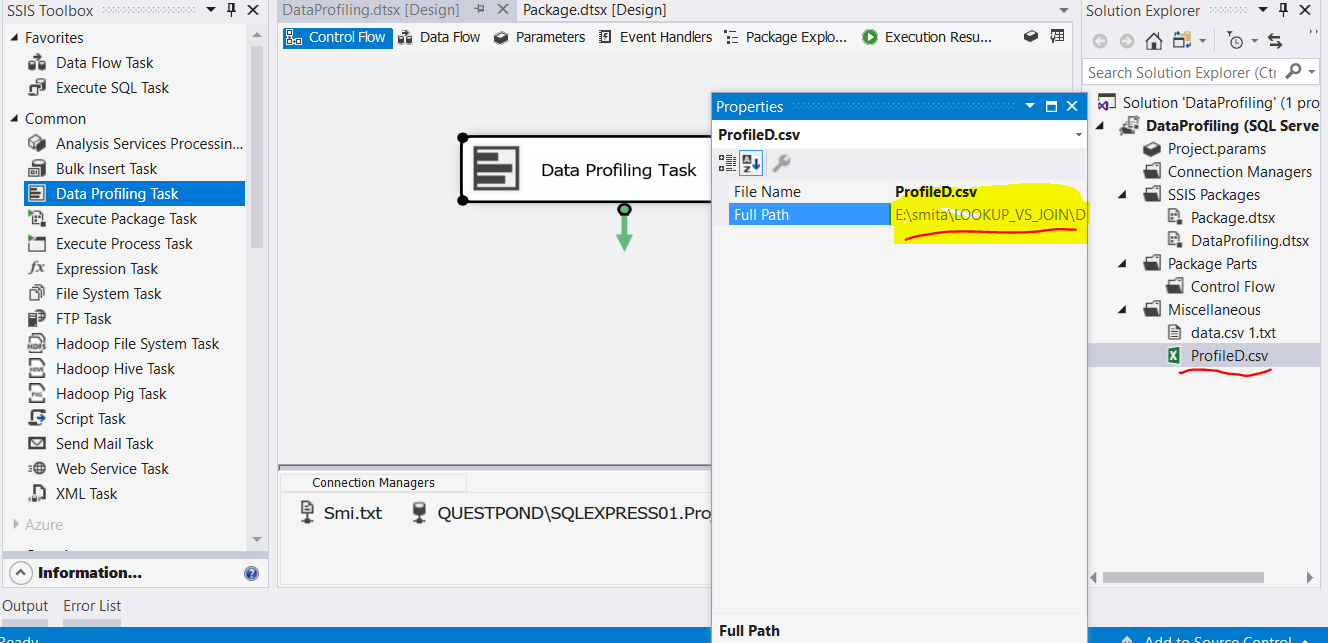Select data.csv 1.txt file

(x=1233, y=333)
